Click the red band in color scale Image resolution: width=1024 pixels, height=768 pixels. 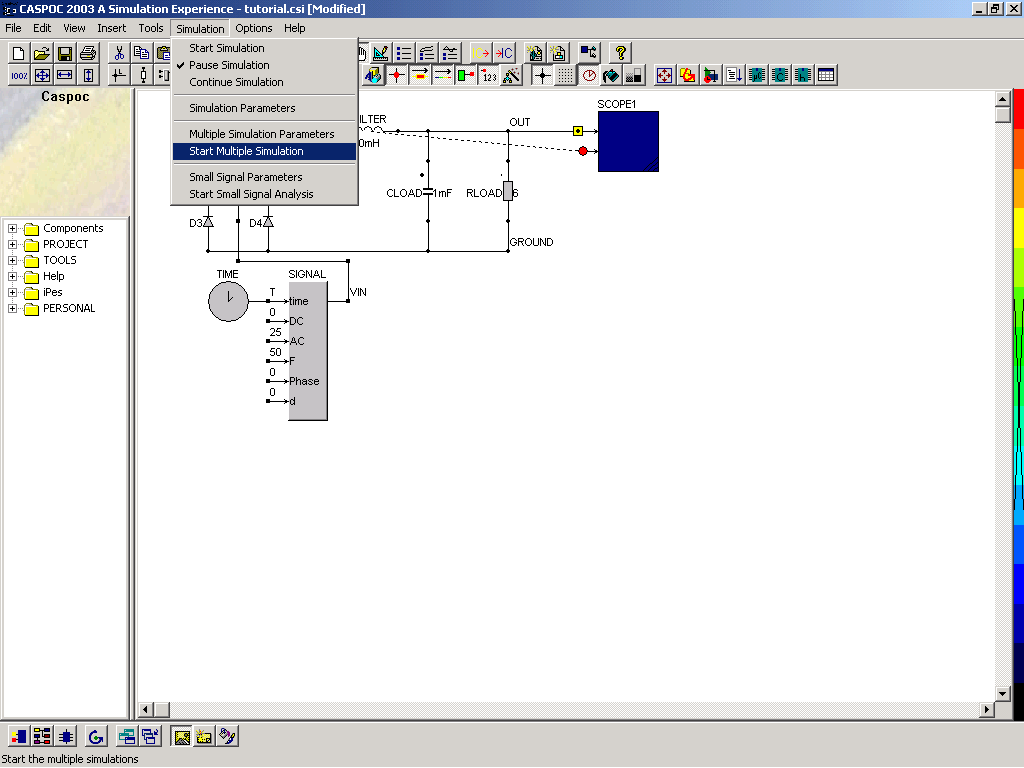click(1018, 111)
